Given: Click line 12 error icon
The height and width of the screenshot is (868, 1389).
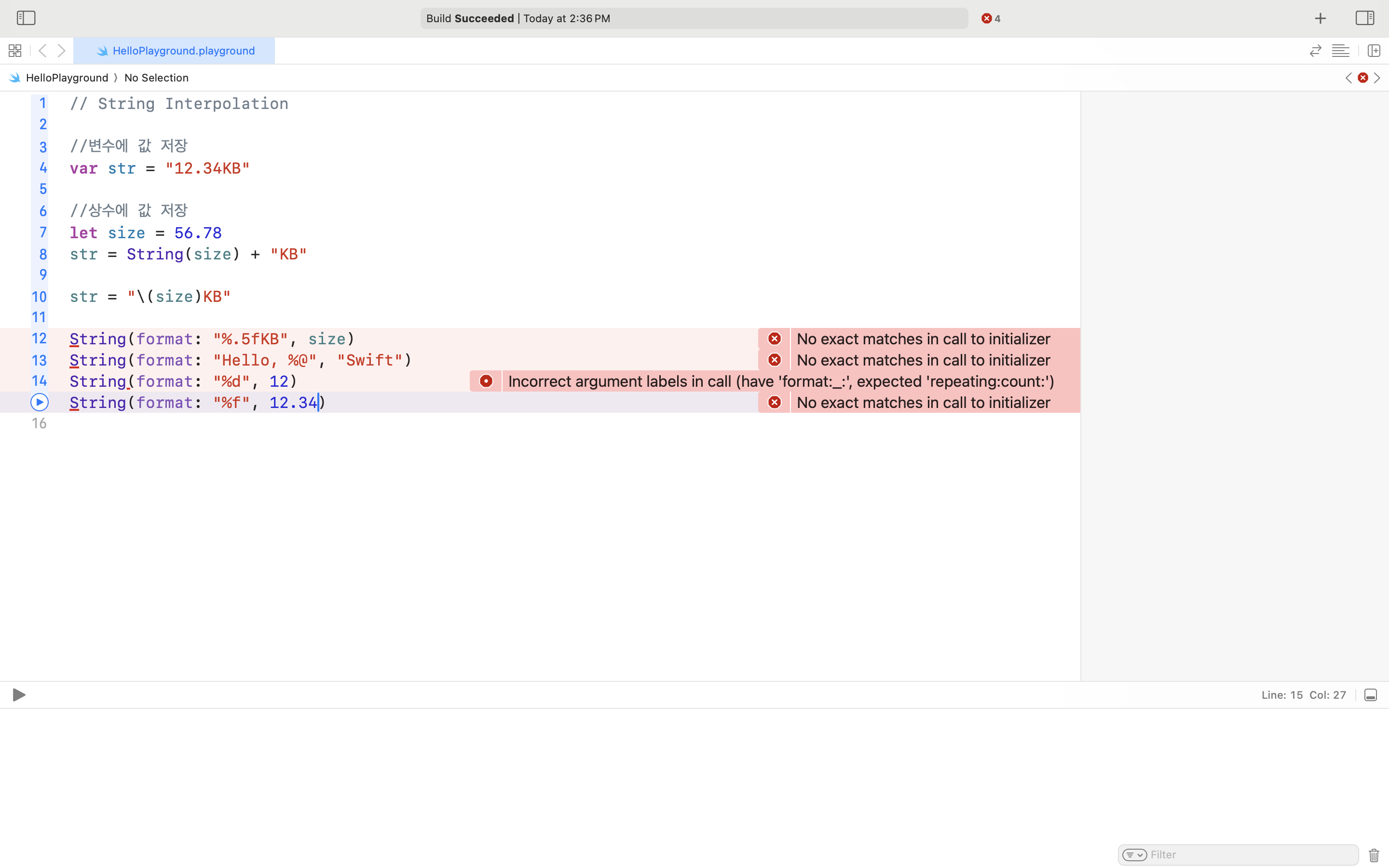Looking at the screenshot, I should tap(774, 339).
